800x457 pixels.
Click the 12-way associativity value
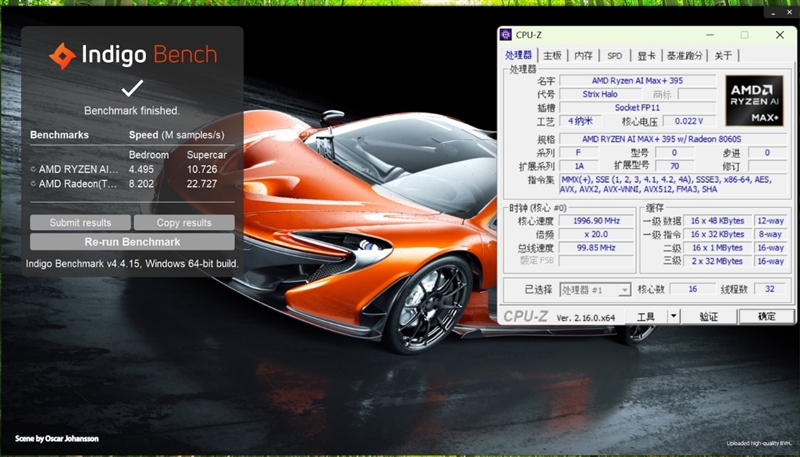770,221
